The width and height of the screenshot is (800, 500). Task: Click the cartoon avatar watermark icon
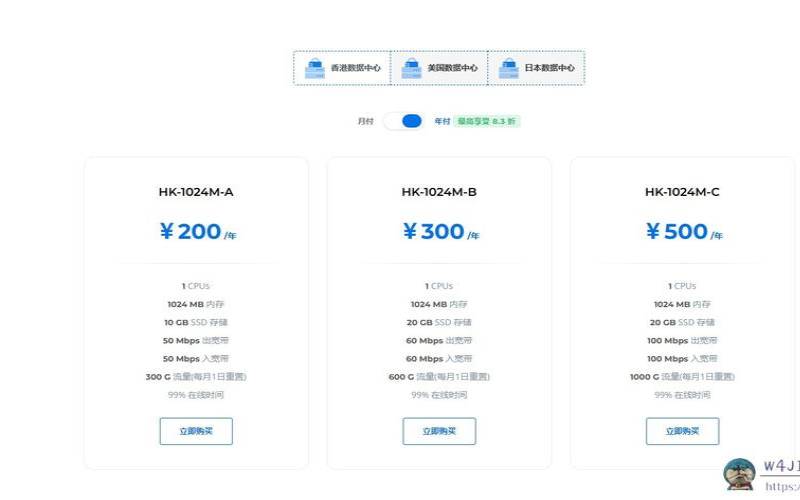tap(739, 474)
